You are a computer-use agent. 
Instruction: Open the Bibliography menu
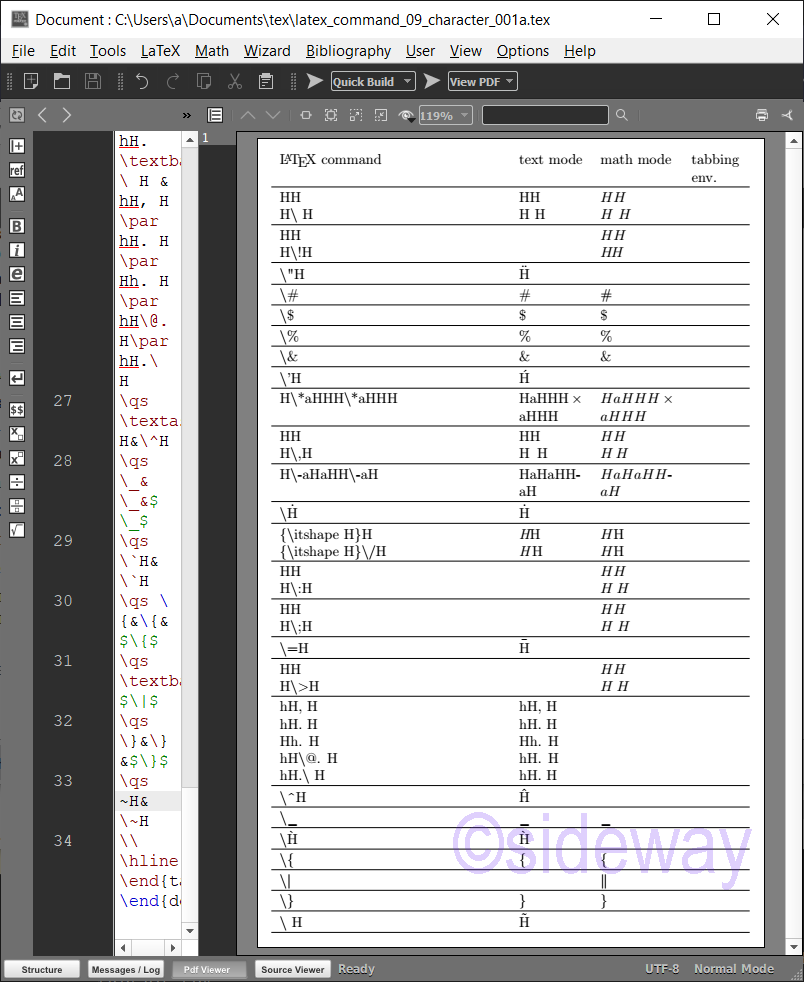[x=348, y=51]
